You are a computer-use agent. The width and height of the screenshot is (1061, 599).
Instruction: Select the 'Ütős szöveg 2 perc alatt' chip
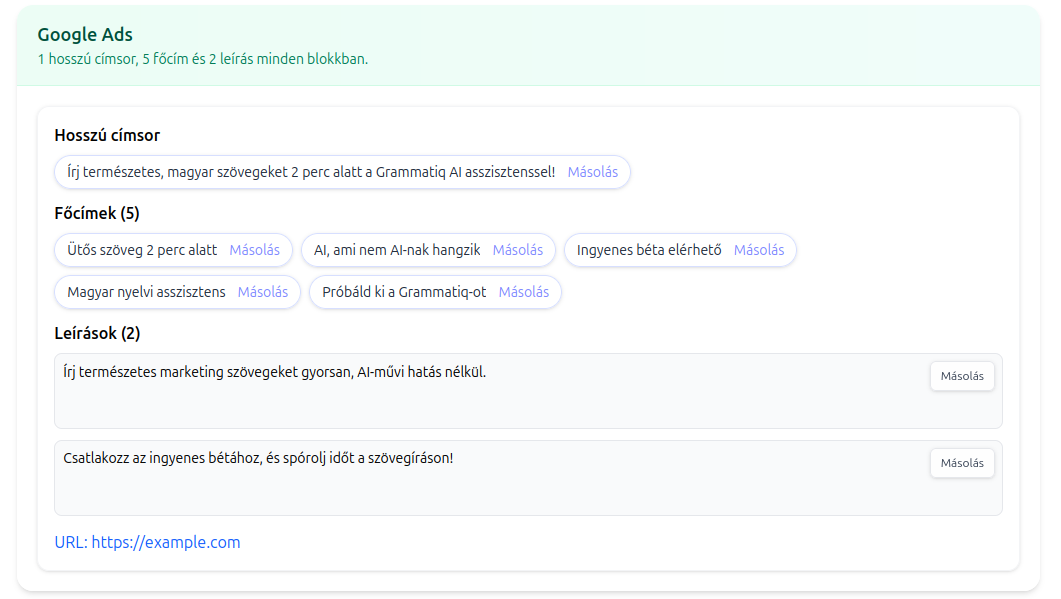pyautogui.click(x=143, y=250)
